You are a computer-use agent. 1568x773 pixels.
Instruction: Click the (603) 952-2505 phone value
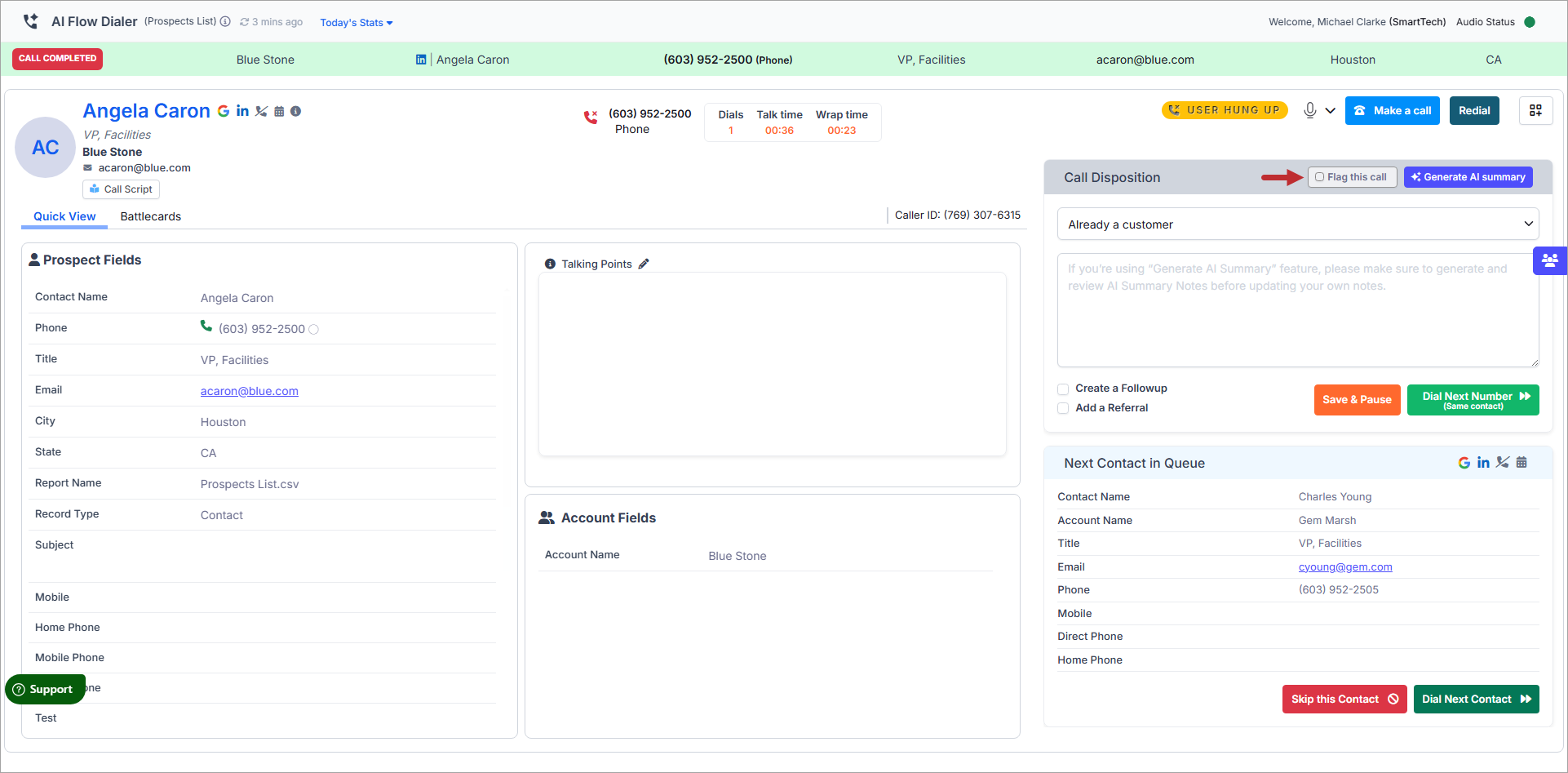click(x=1339, y=590)
